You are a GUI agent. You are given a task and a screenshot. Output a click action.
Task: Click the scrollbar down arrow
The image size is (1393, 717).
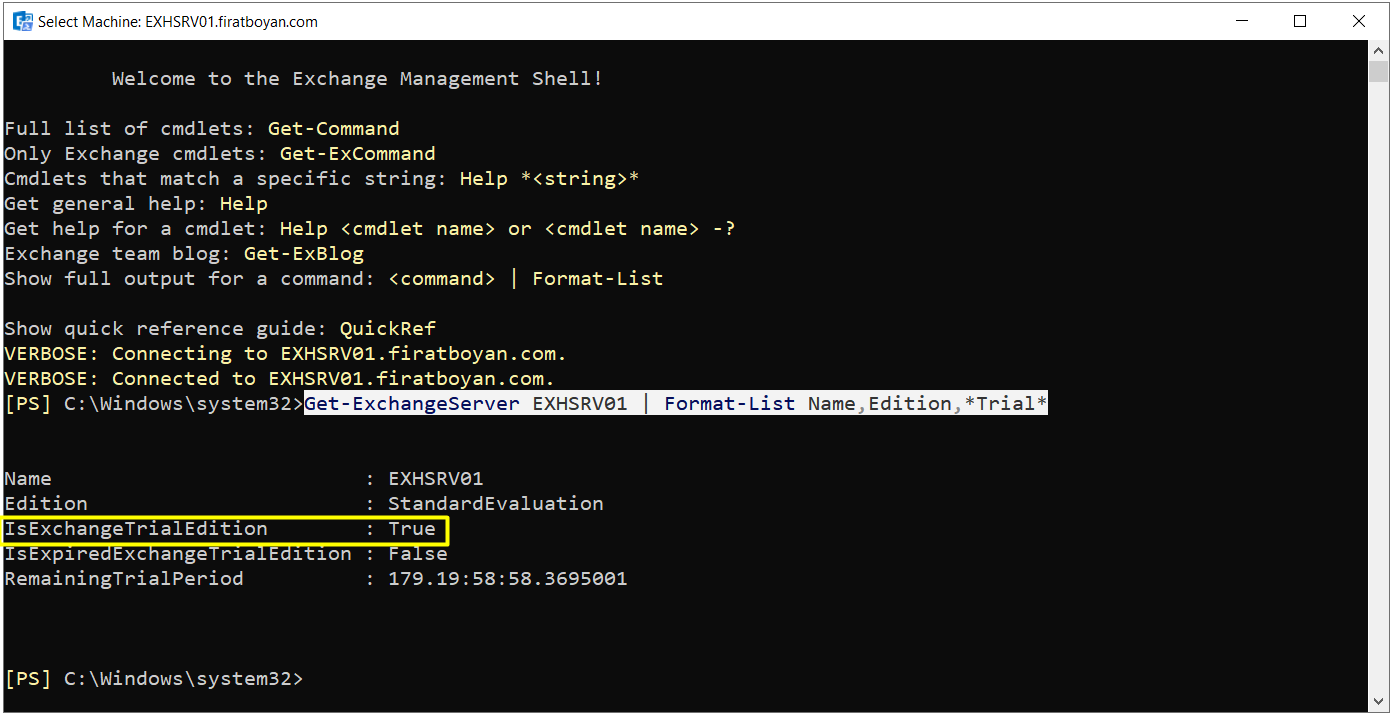point(1379,702)
